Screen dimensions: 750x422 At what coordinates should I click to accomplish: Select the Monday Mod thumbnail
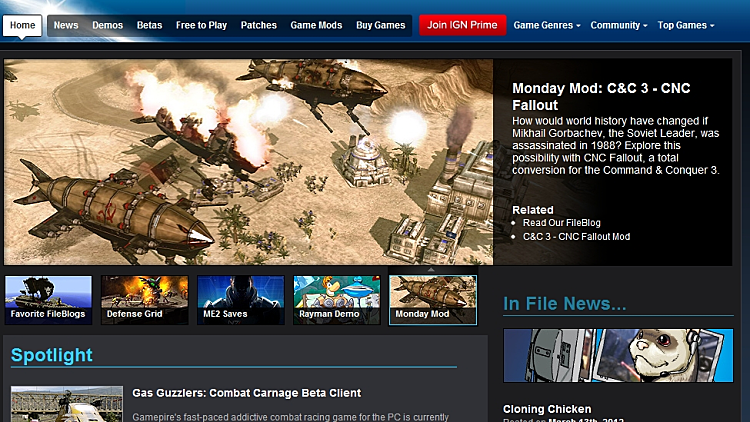[433, 300]
